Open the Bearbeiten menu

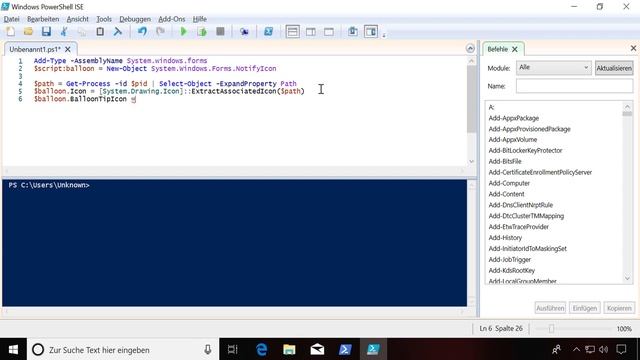(x=43, y=19)
